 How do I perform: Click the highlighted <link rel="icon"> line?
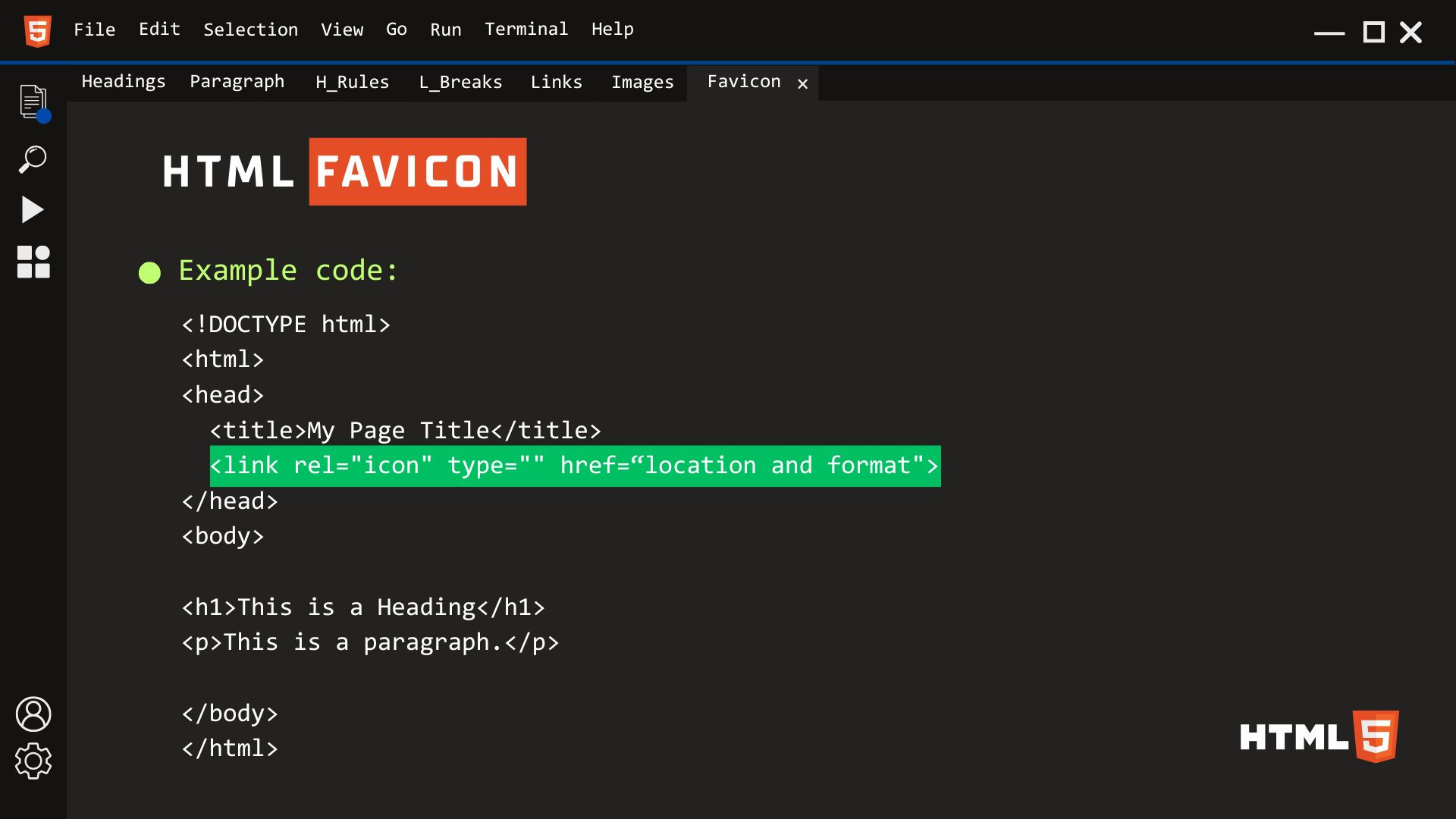click(x=576, y=466)
